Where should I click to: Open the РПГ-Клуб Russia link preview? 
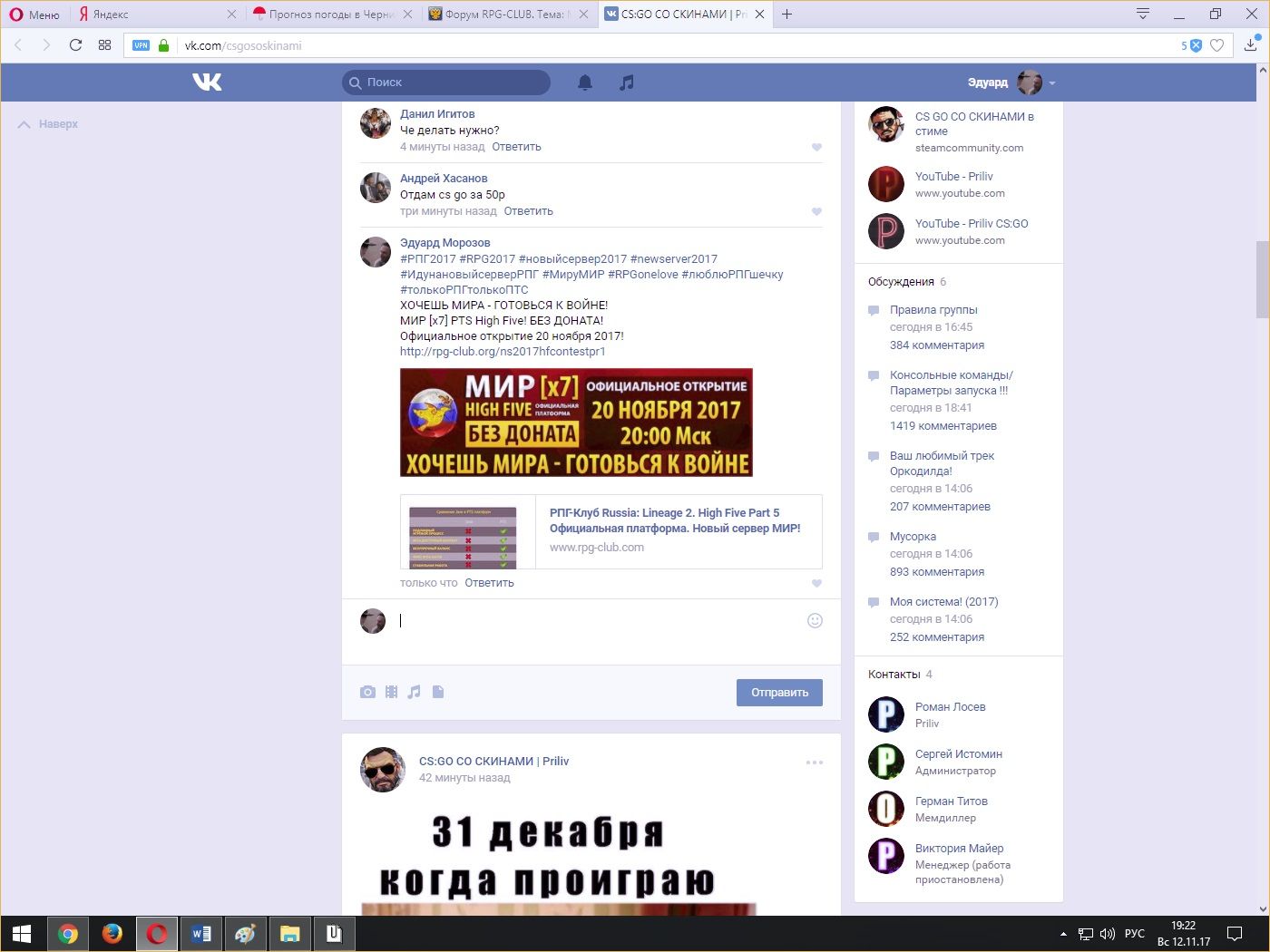coord(611,532)
